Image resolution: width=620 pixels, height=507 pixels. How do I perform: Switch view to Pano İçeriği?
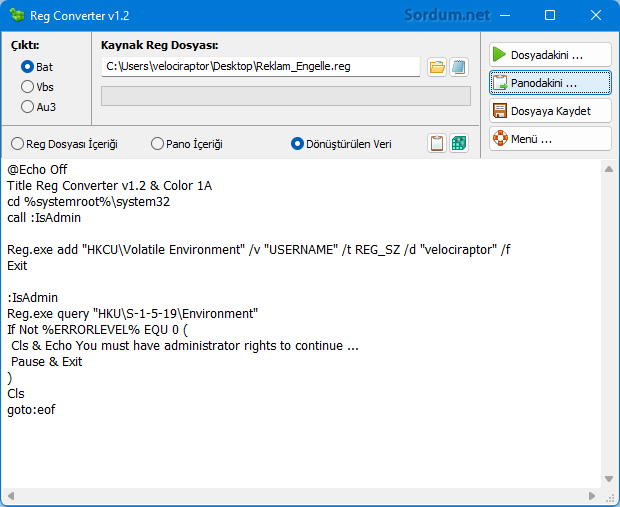pos(158,144)
